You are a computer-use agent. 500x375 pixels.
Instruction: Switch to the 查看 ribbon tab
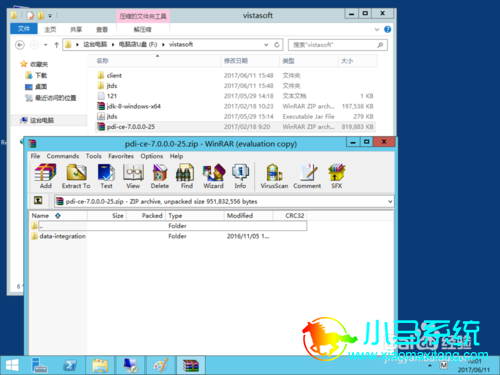click(x=102, y=30)
